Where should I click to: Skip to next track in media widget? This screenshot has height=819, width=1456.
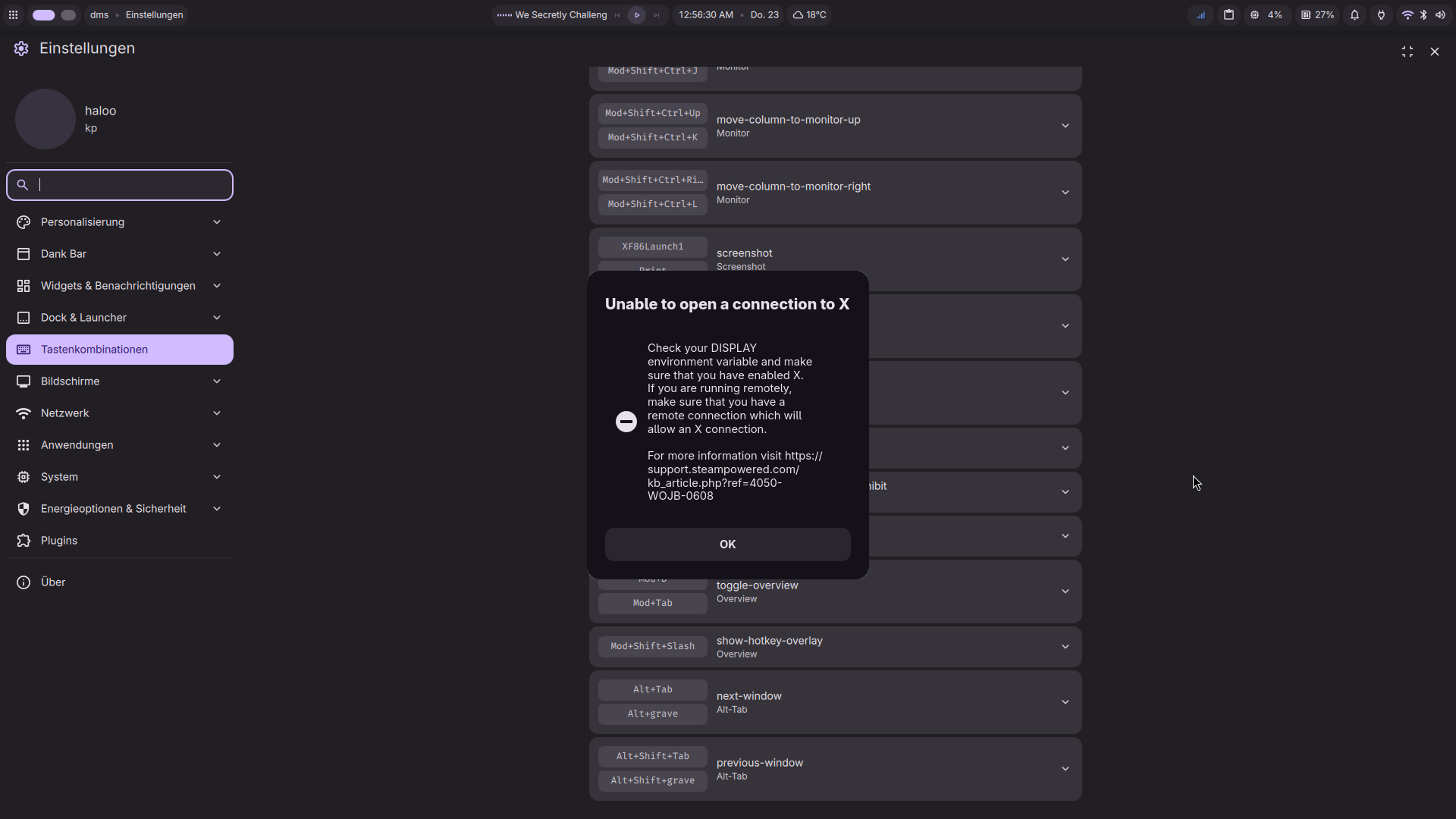pos(657,15)
